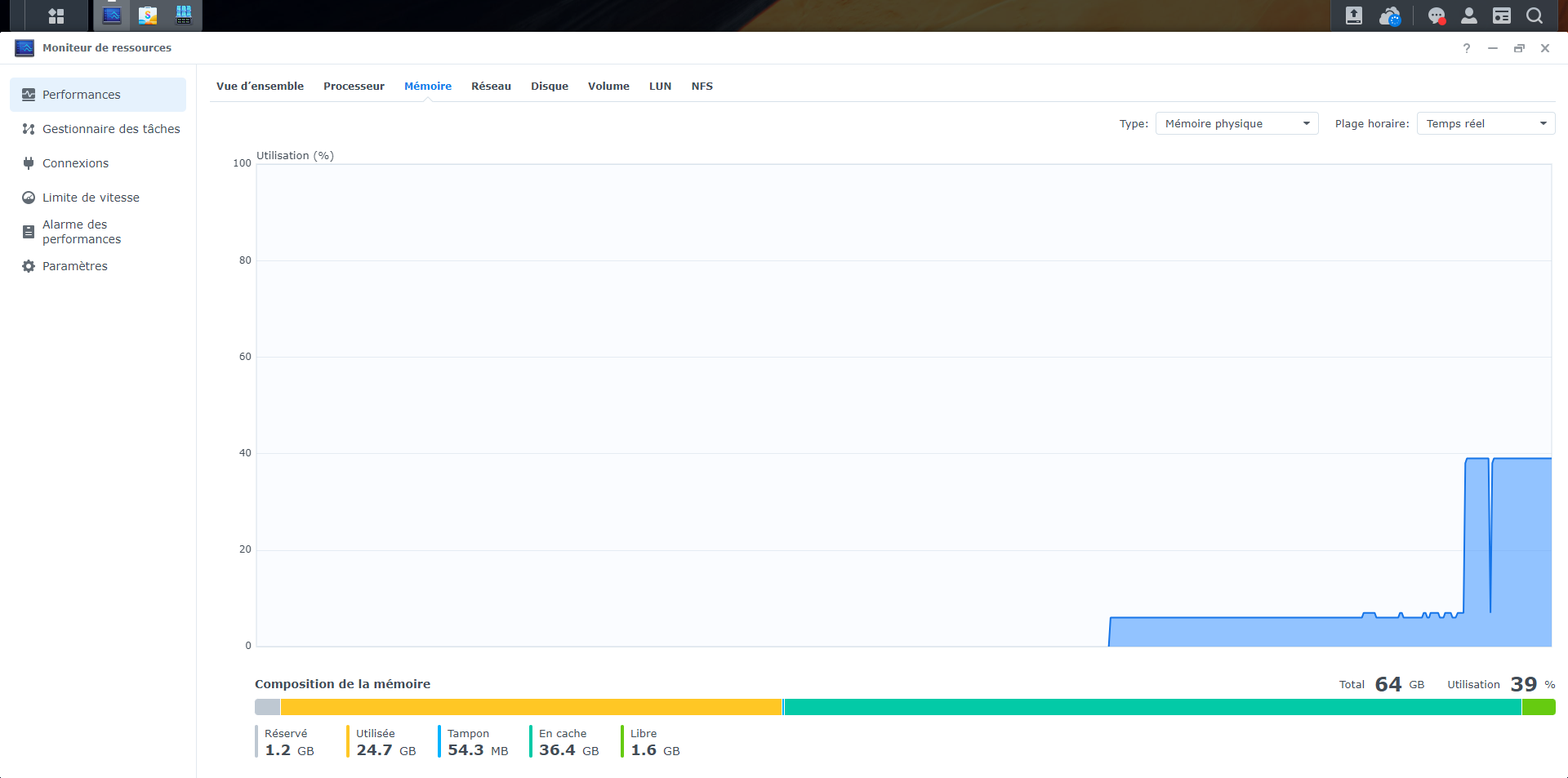Select the Resource Monitor icon in the taskbar
This screenshot has height=778, width=1568.
112,16
